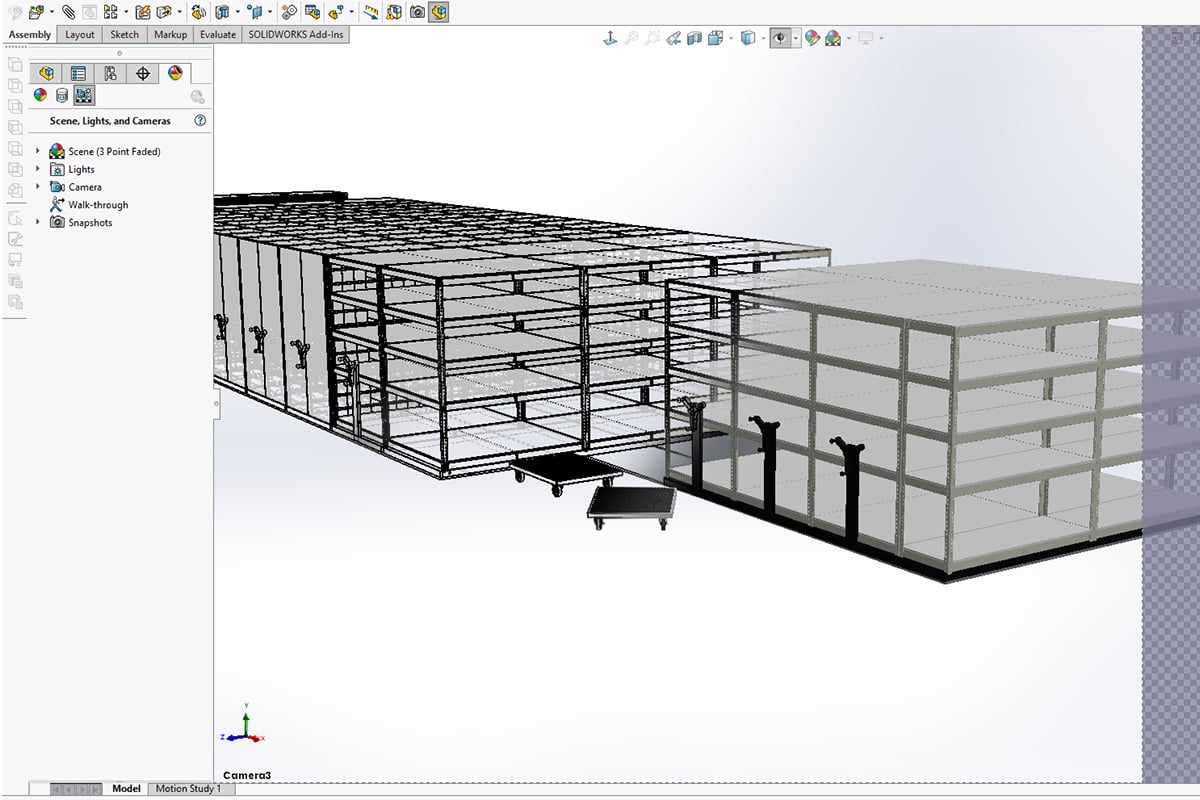This screenshot has width=1200, height=800.
Task: Open the Display Style dropdown arrow
Action: [763, 38]
